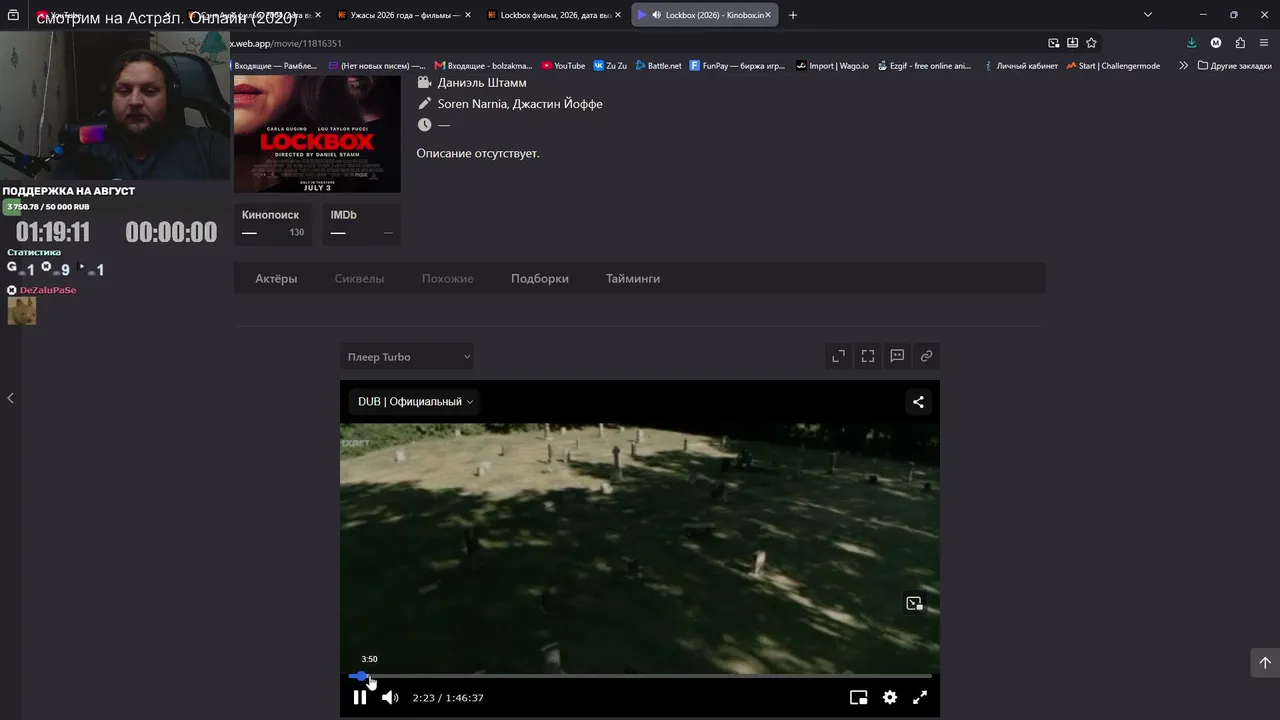The height and width of the screenshot is (720, 1280).
Task: Open the Входящие — Рамблер bookmark
Action: pos(273,66)
